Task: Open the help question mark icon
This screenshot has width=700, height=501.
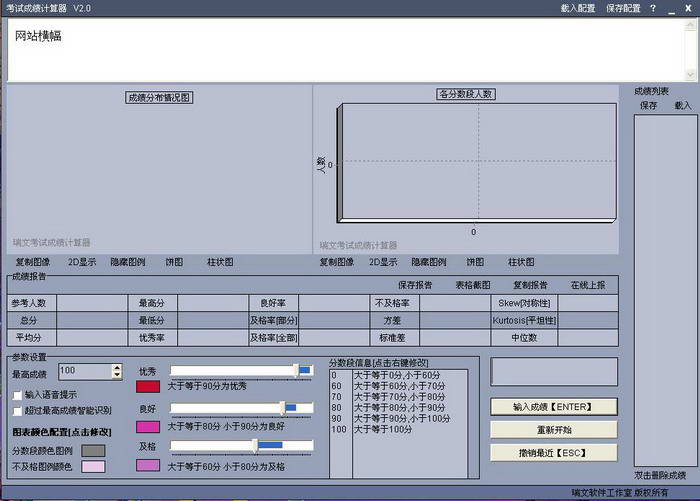Action: tap(653, 8)
